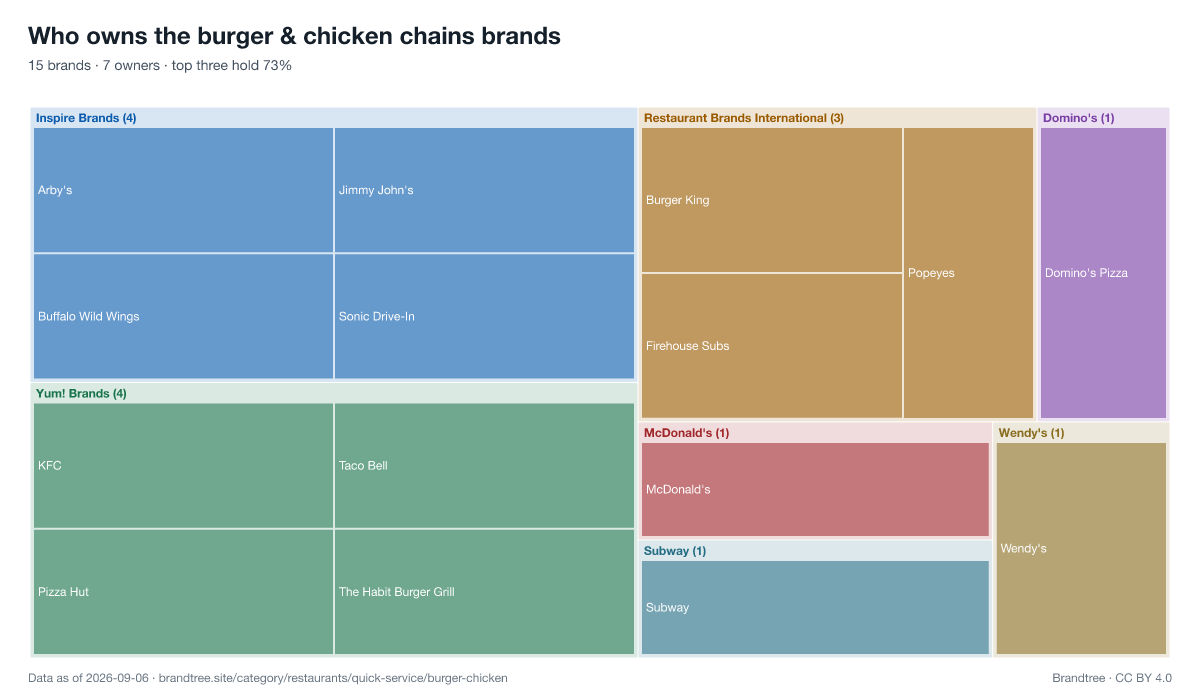Click the Burger King tile
This screenshot has height=700, width=1200.
(x=772, y=200)
